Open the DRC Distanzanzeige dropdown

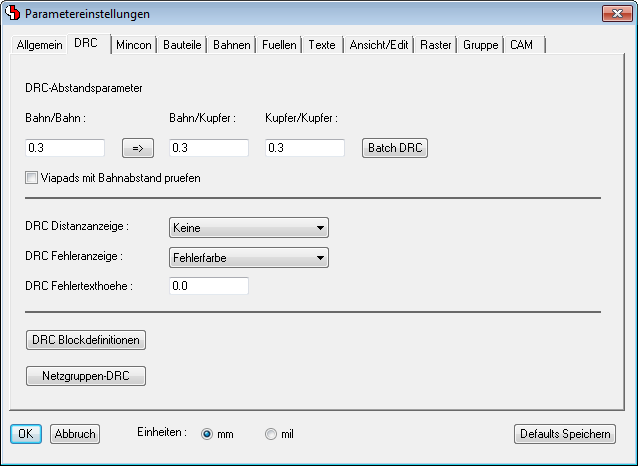pyautogui.click(x=248, y=228)
